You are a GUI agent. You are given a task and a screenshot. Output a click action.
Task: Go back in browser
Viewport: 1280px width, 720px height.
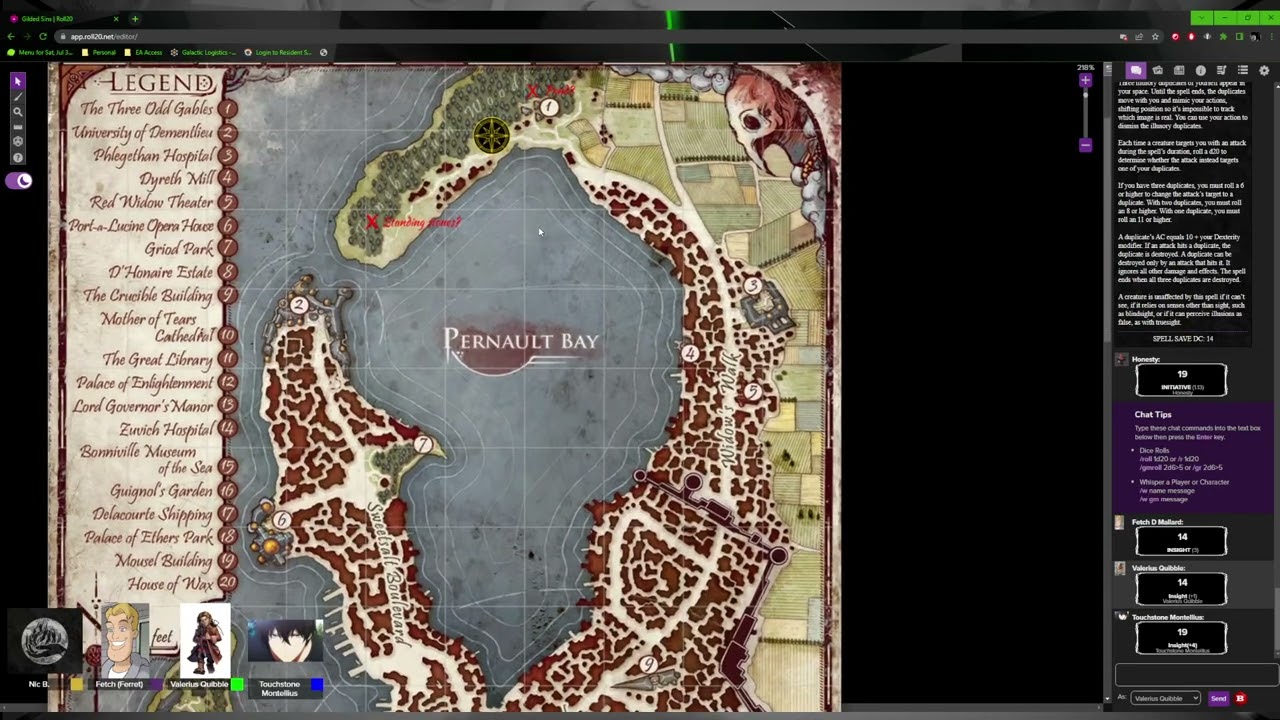(11, 36)
